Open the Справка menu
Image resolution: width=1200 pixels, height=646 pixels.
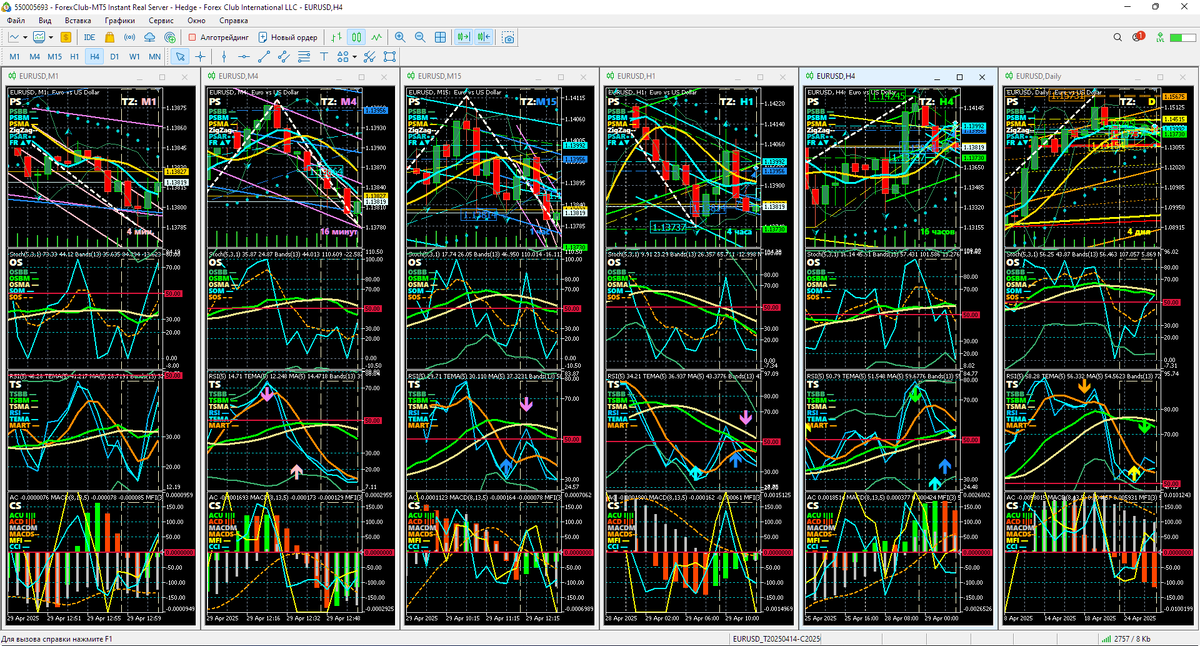(x=234, y=20)
